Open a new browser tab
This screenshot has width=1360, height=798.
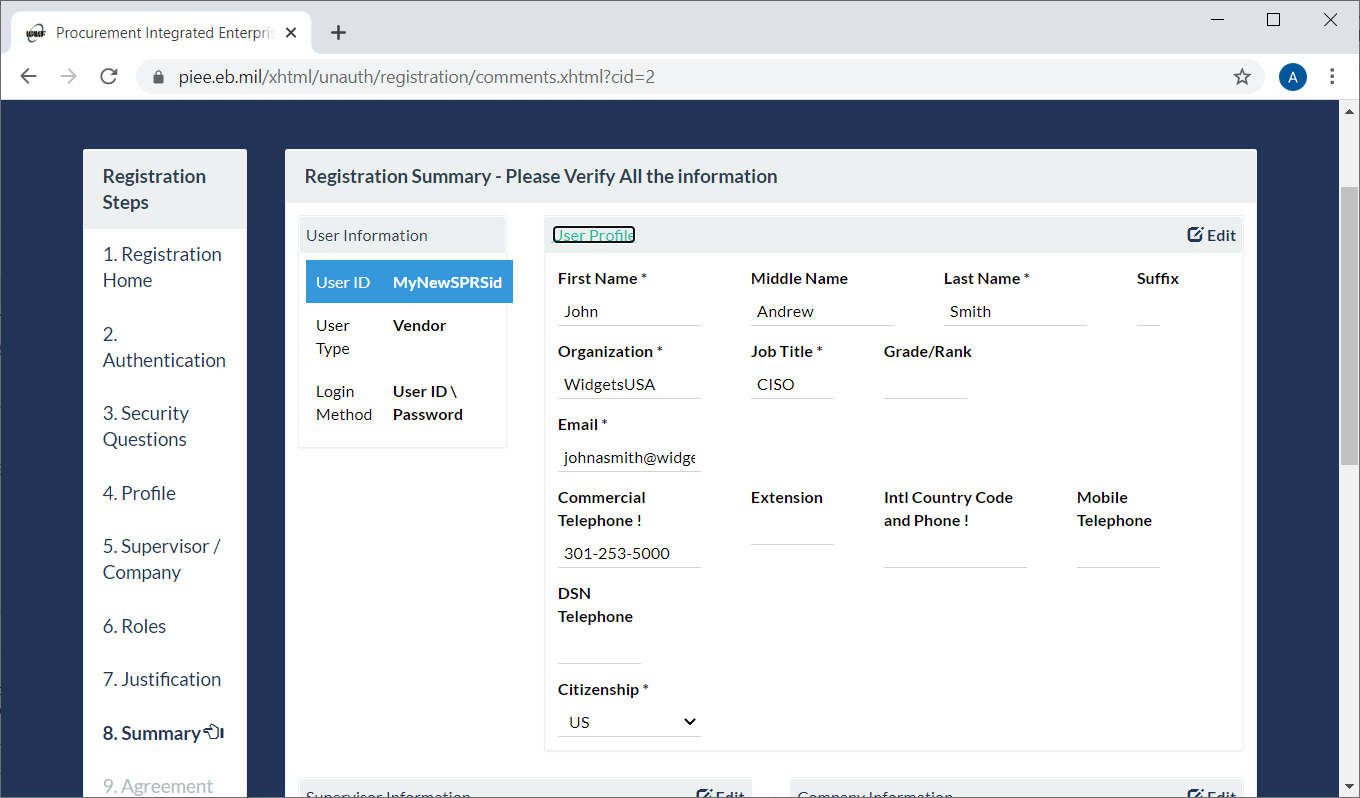click(x=338, y=31)
